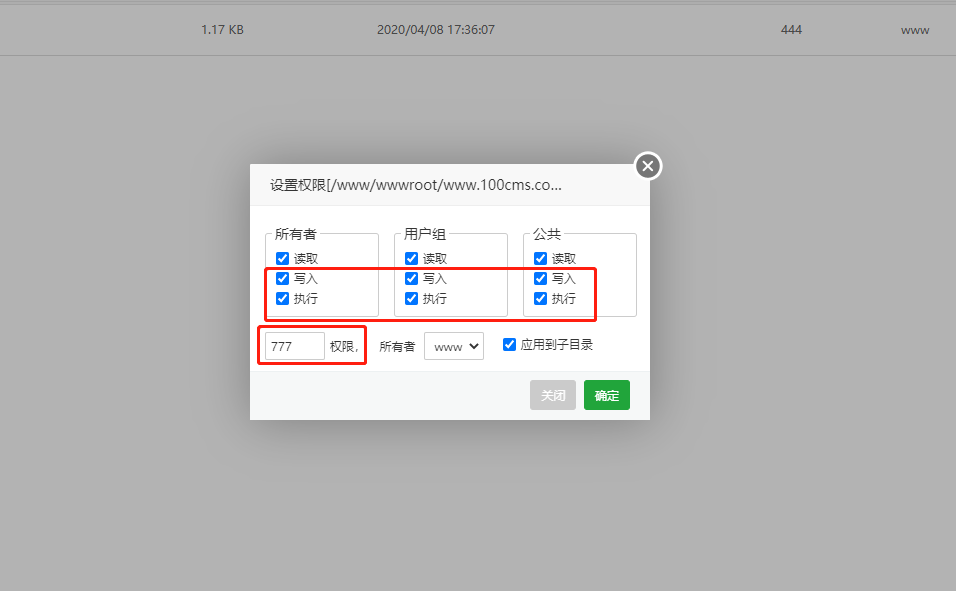Toggle owner 写入 (write) checkbox
The width and height of the screenshot is (956, 591).
(x=282, y=279)
